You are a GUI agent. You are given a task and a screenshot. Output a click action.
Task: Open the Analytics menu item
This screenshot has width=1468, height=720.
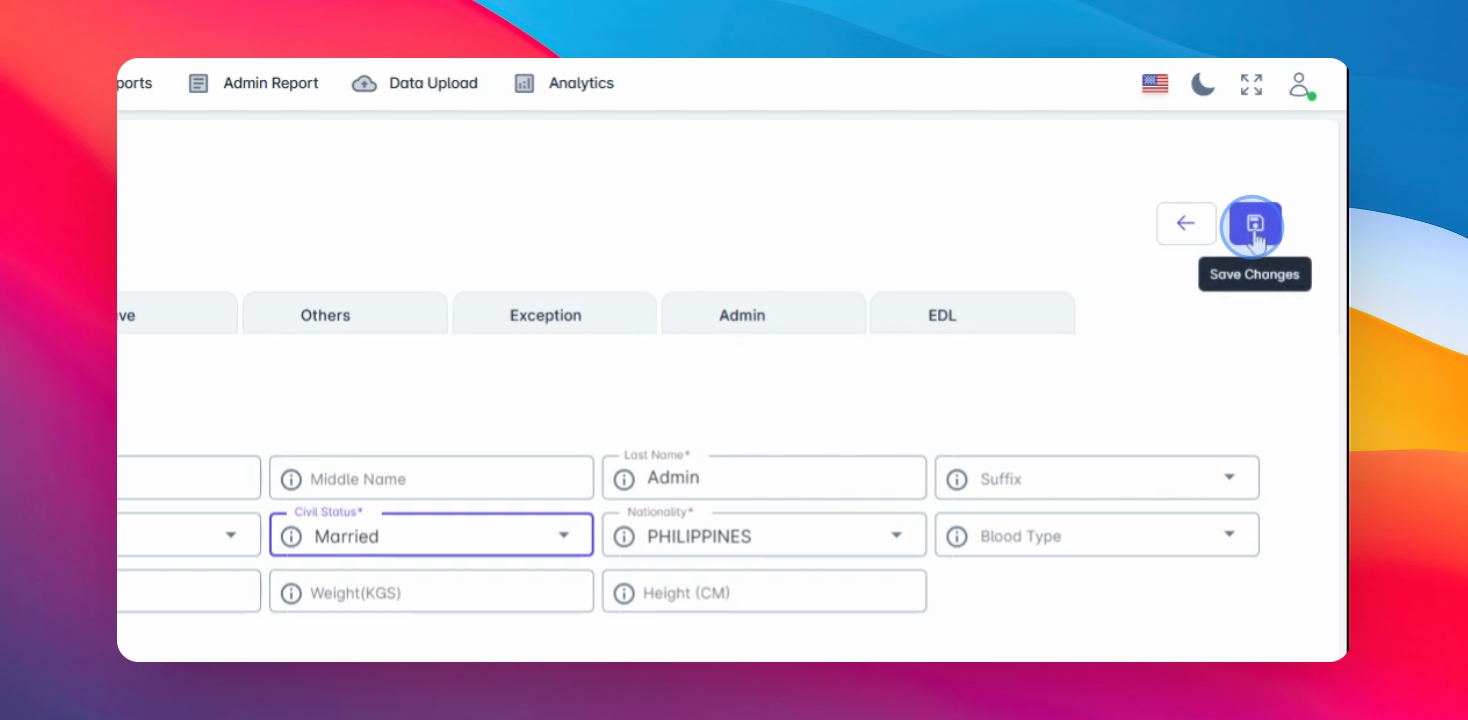[x=564, y=84]
